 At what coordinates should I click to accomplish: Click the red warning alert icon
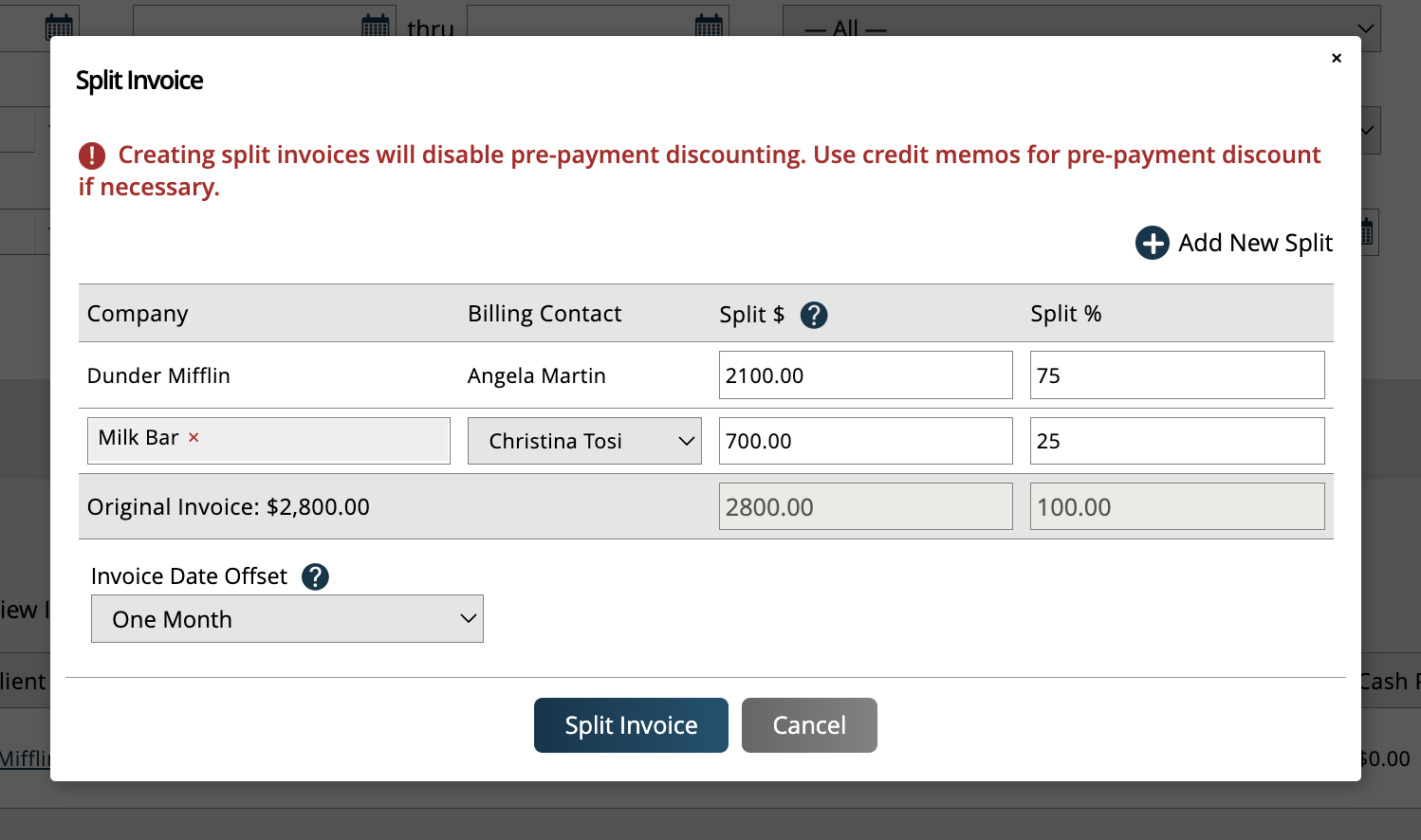tap(92, 155)
